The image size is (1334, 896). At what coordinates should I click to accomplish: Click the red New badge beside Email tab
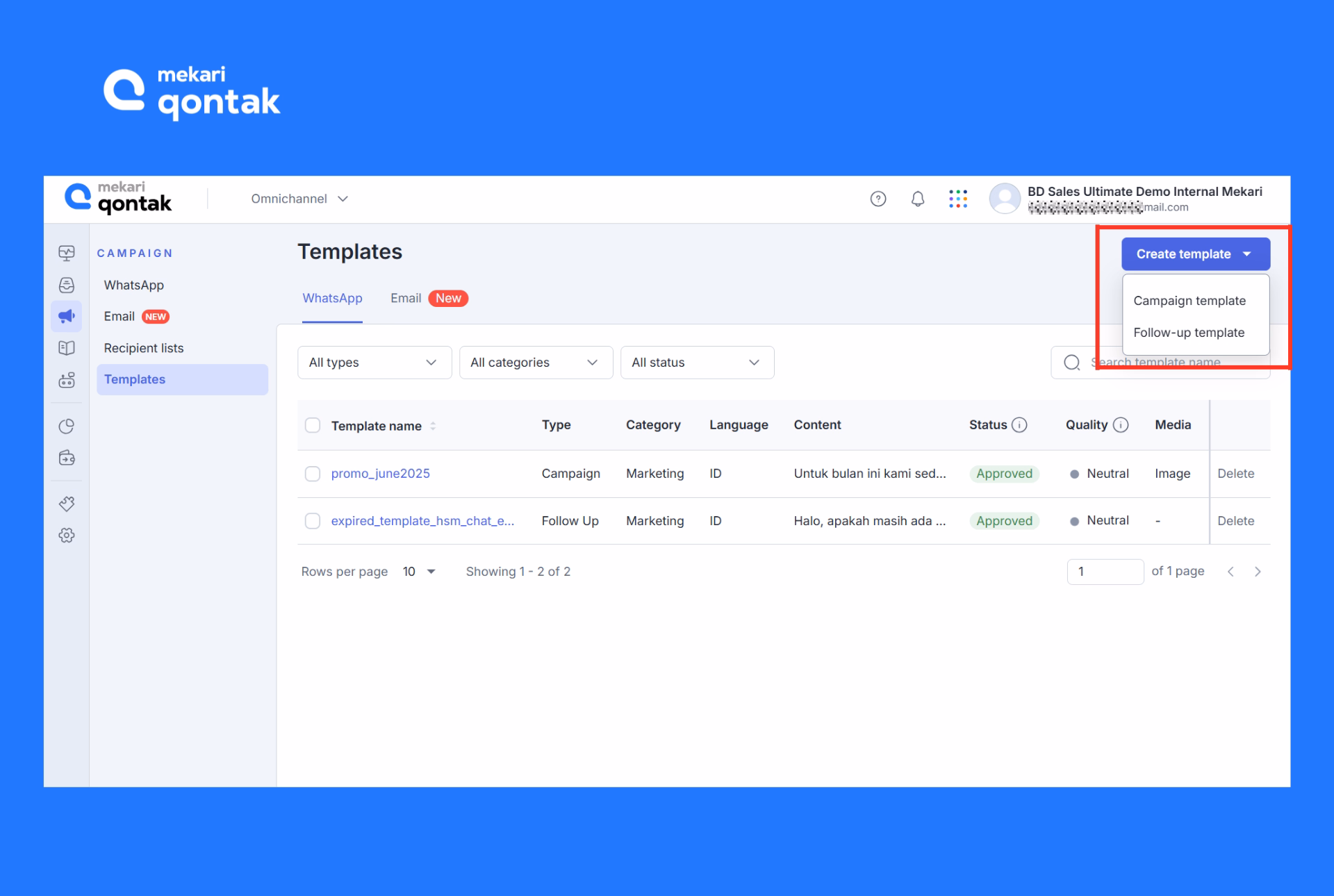coord(448,298)
